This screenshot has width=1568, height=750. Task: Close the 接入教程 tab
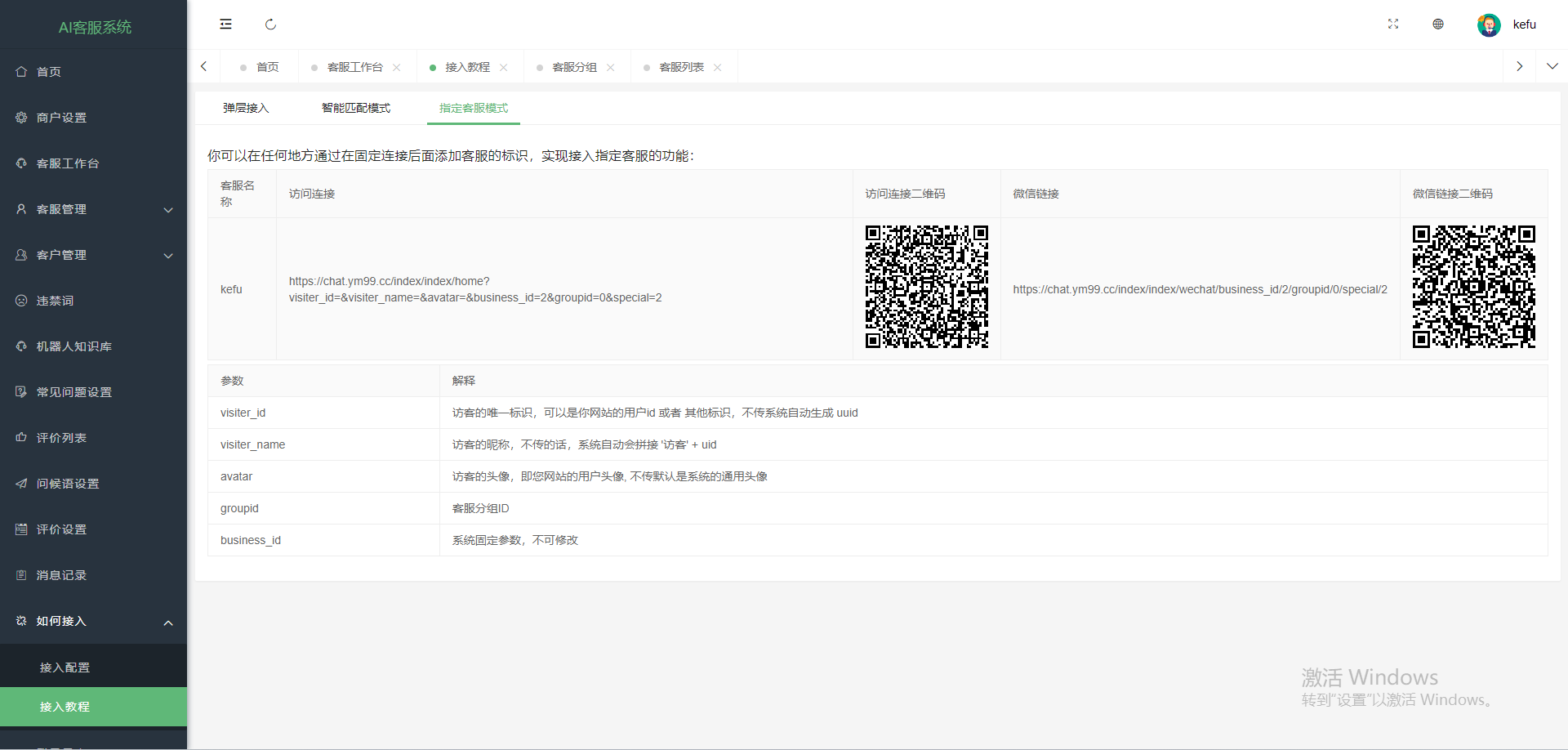[x=504, y=68]
